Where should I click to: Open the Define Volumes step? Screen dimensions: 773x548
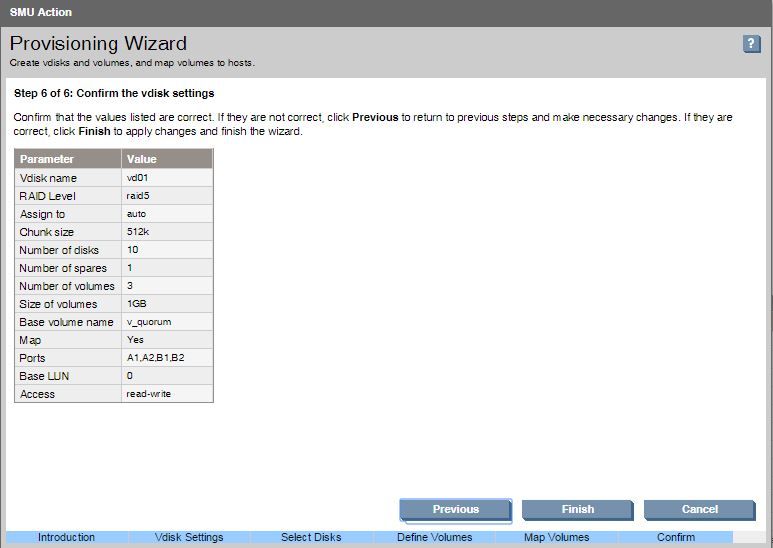(433, 538)
